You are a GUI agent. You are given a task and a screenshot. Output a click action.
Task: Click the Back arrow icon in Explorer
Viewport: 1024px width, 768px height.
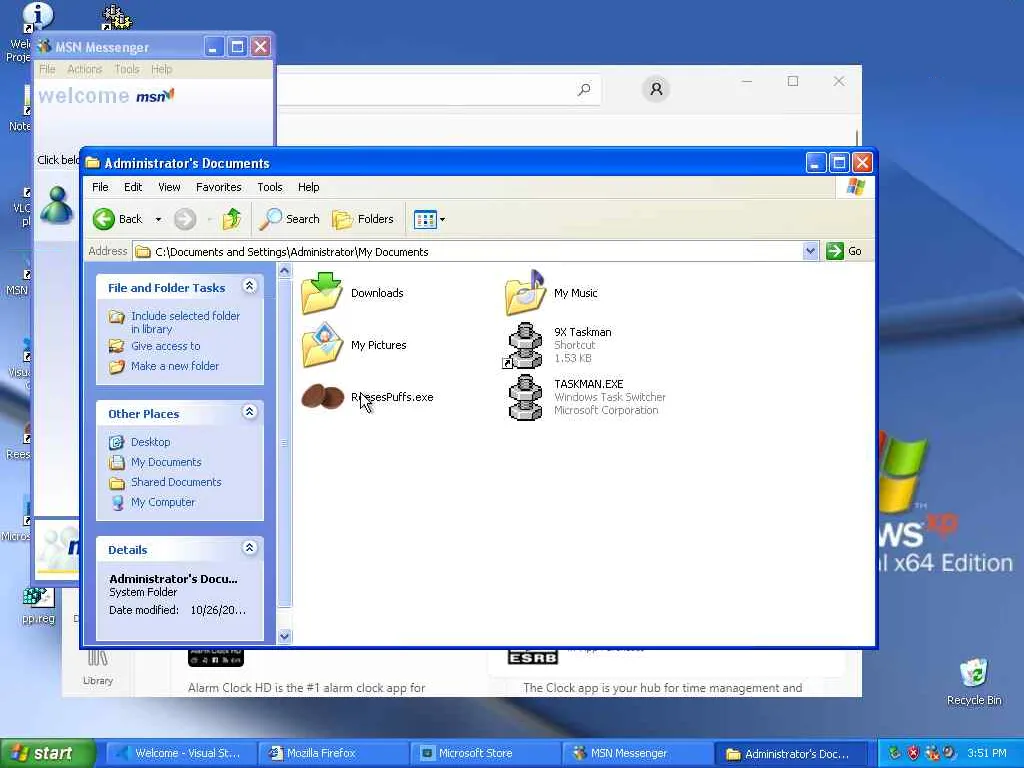tap(103, 219)
